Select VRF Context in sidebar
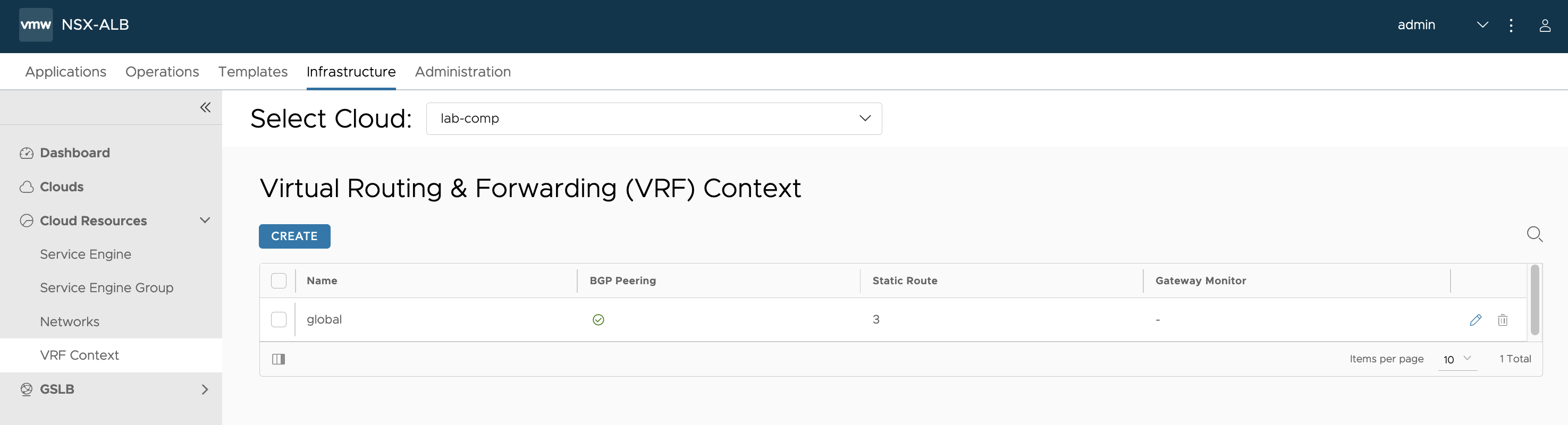1568x425 pixels. [79, 355]
